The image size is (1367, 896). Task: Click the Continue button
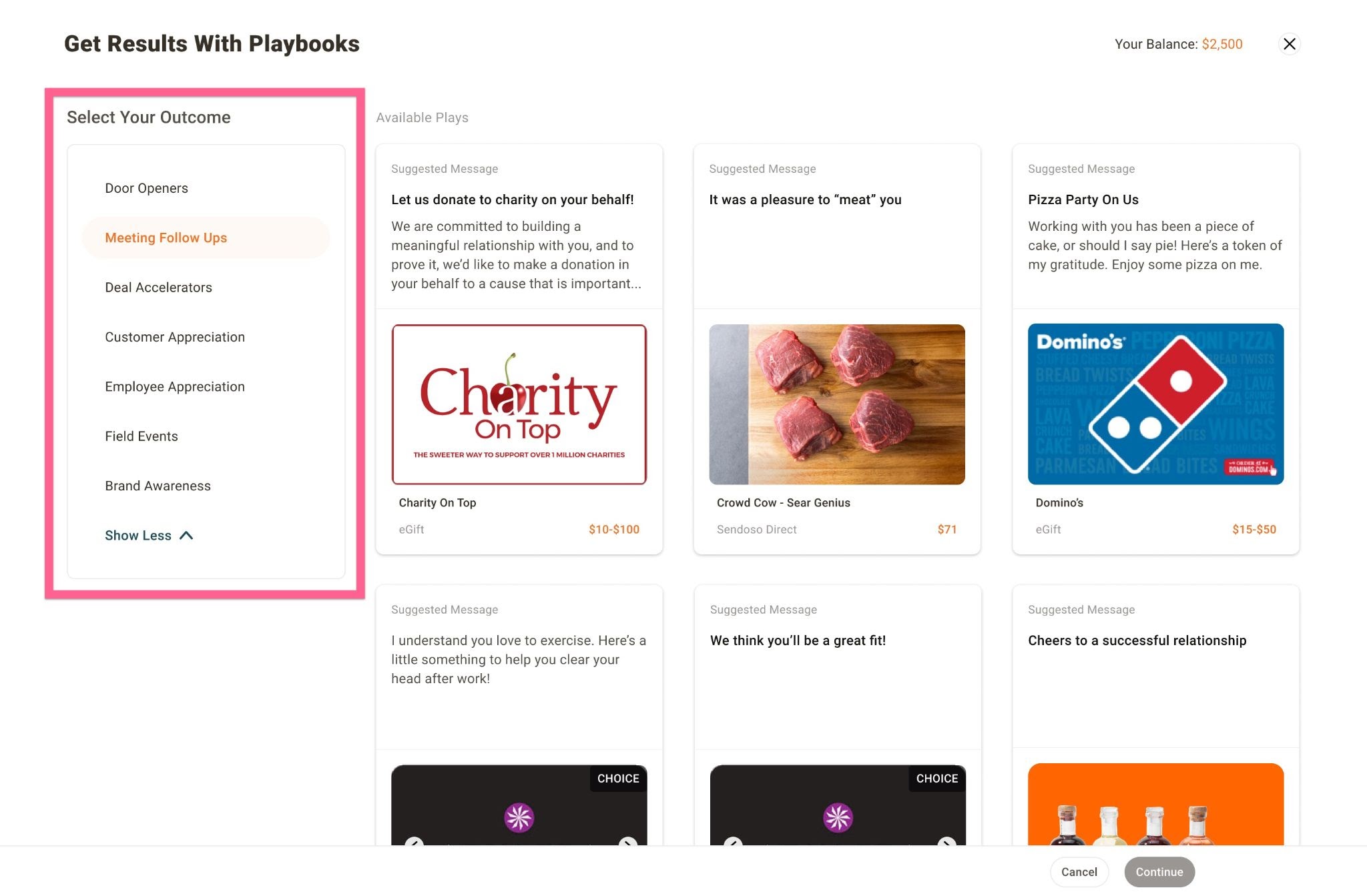point(1159,872)
